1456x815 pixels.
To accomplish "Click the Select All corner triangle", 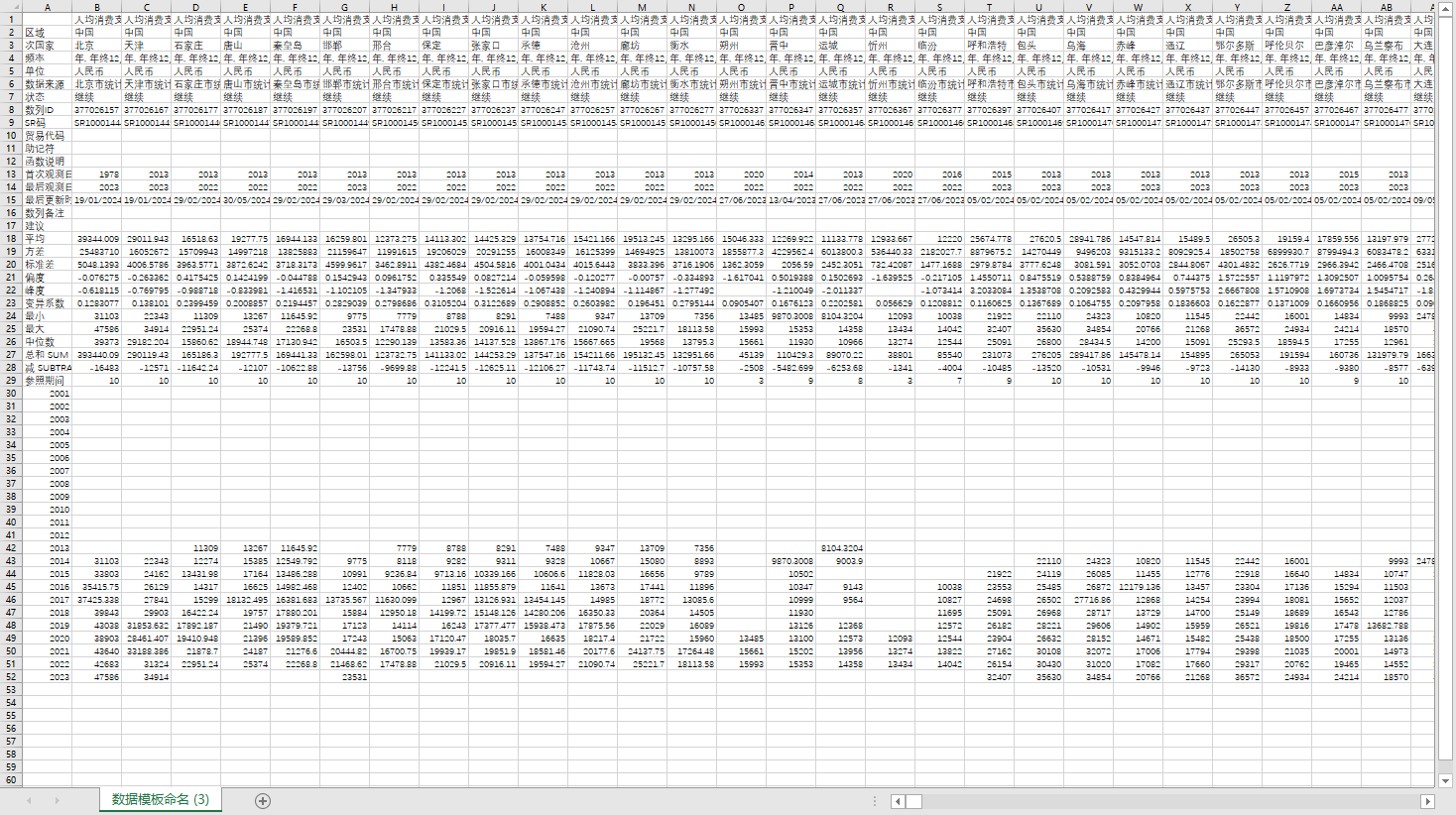I will (11, 6).
